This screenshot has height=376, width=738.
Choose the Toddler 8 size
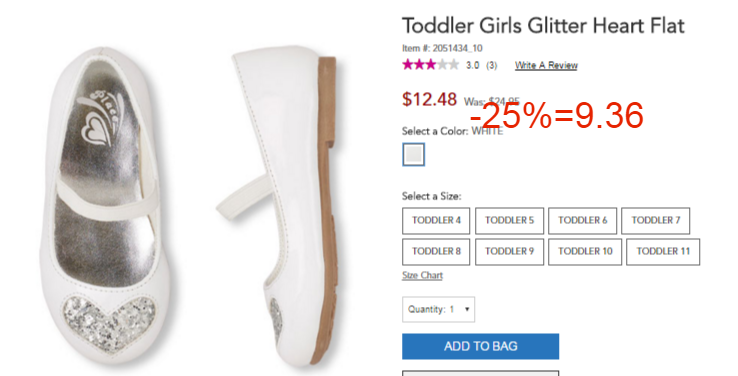point(436,252)
